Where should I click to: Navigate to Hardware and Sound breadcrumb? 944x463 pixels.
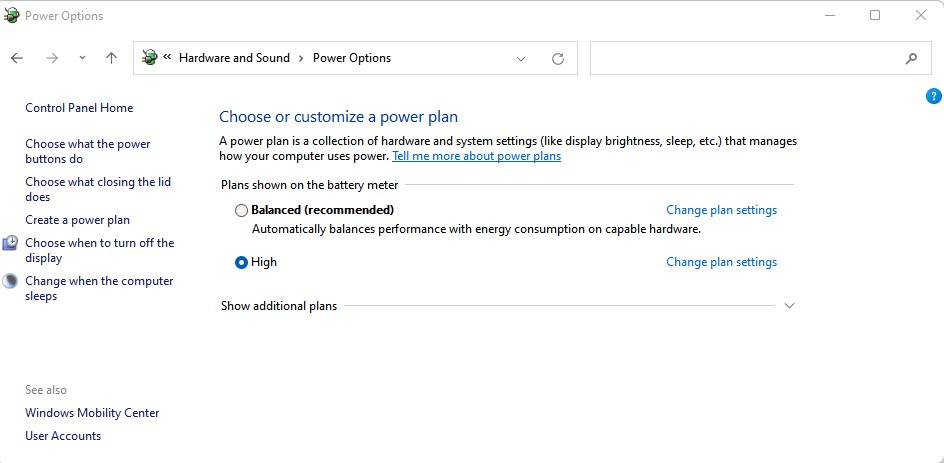234,58
